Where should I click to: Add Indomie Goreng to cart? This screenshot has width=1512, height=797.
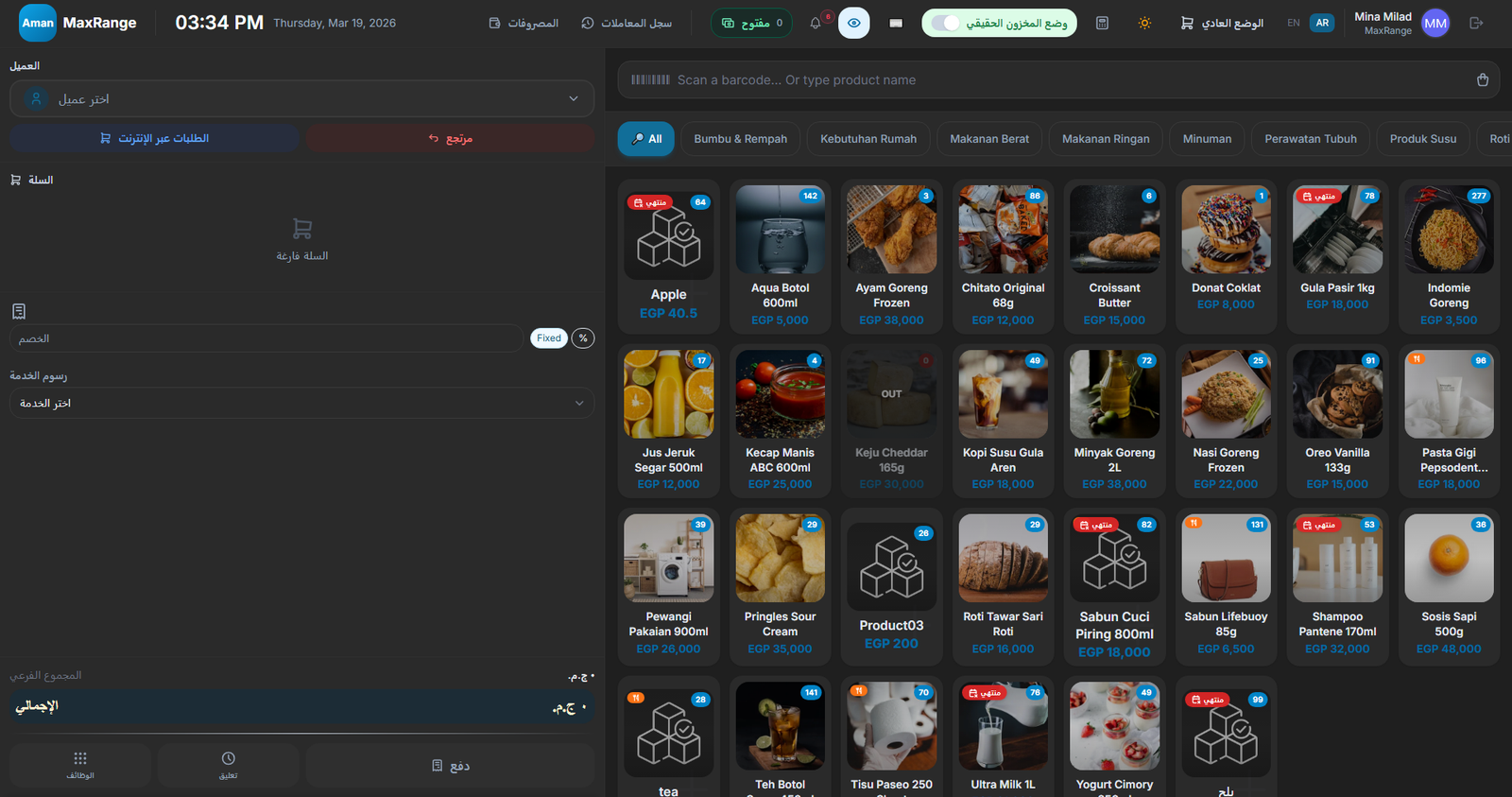point(1450,256)
